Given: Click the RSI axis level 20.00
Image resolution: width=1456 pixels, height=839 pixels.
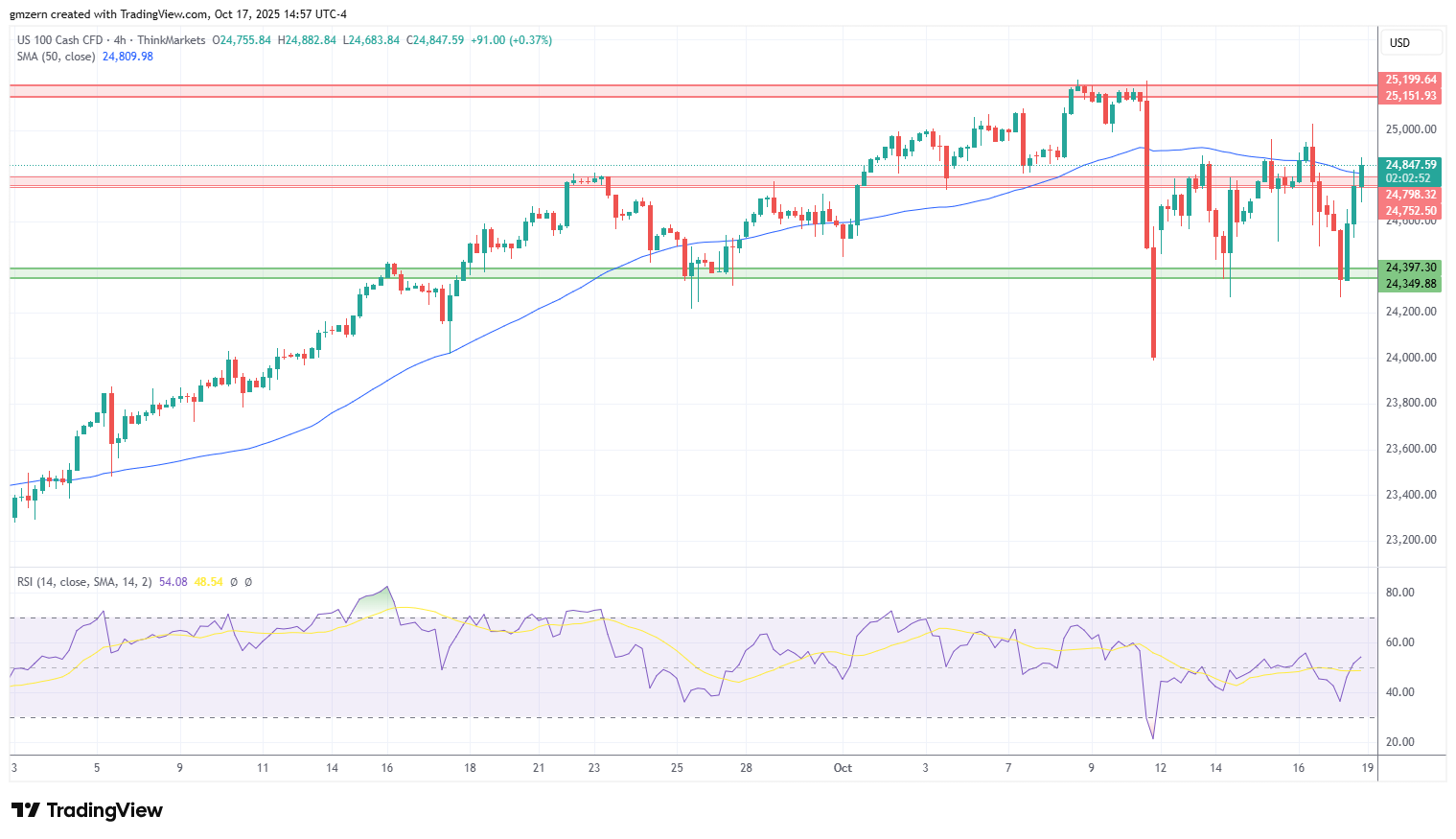Looking at the screenshot, I should pyautogui.click(x=1400, y=742).
